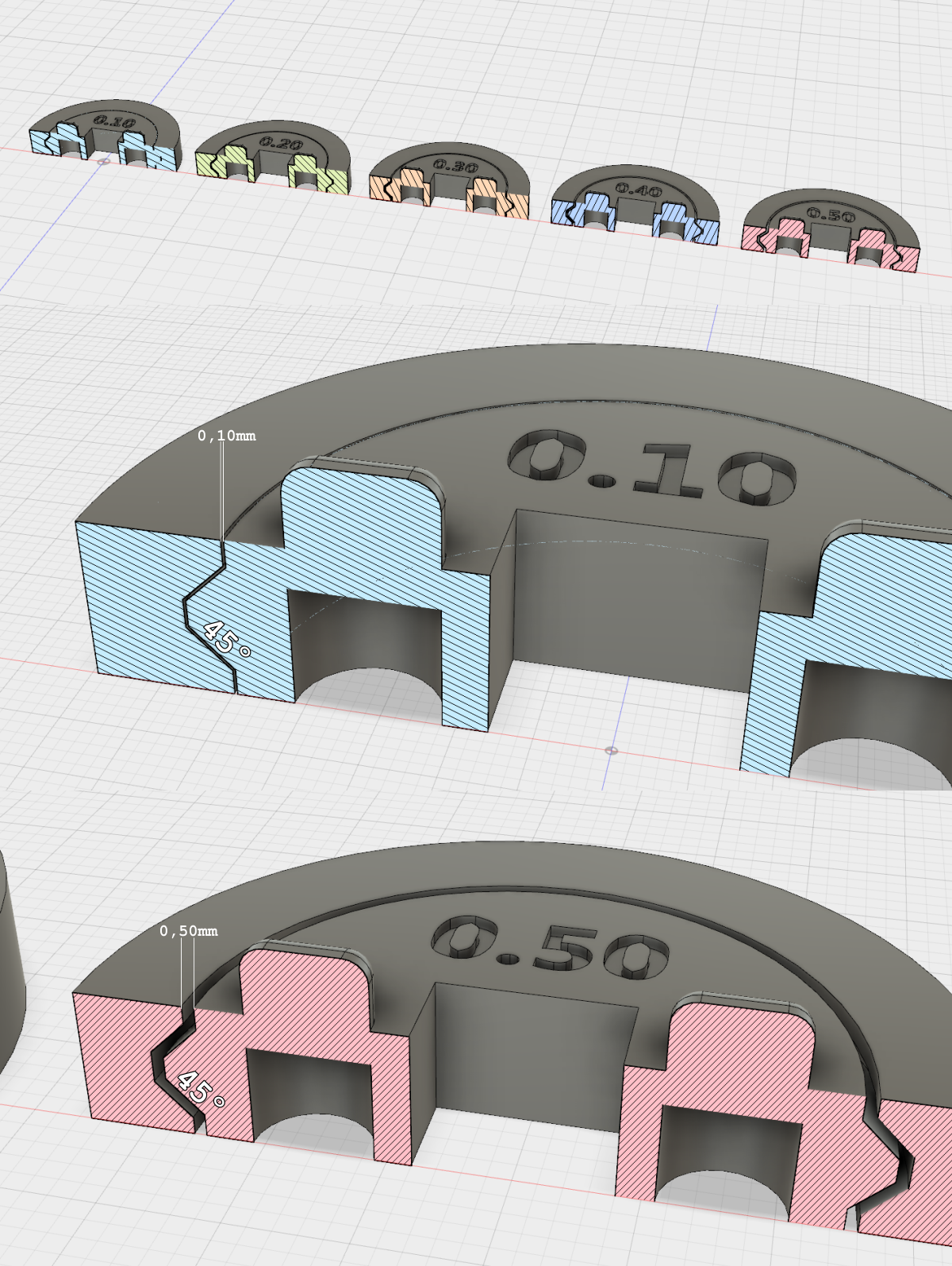This screenshot has width=952, height=1266.
Task: Select the 45° angle label on blue section
Action: [x=227, y=640]
